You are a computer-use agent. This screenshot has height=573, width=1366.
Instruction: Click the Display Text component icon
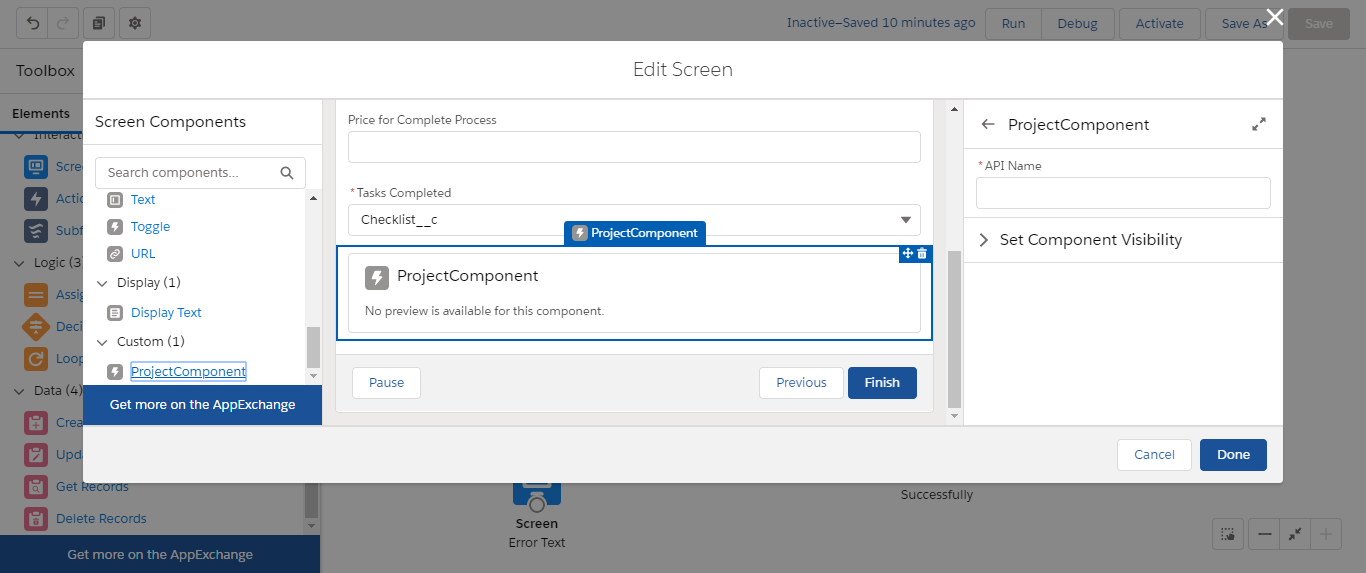(115, 313)
